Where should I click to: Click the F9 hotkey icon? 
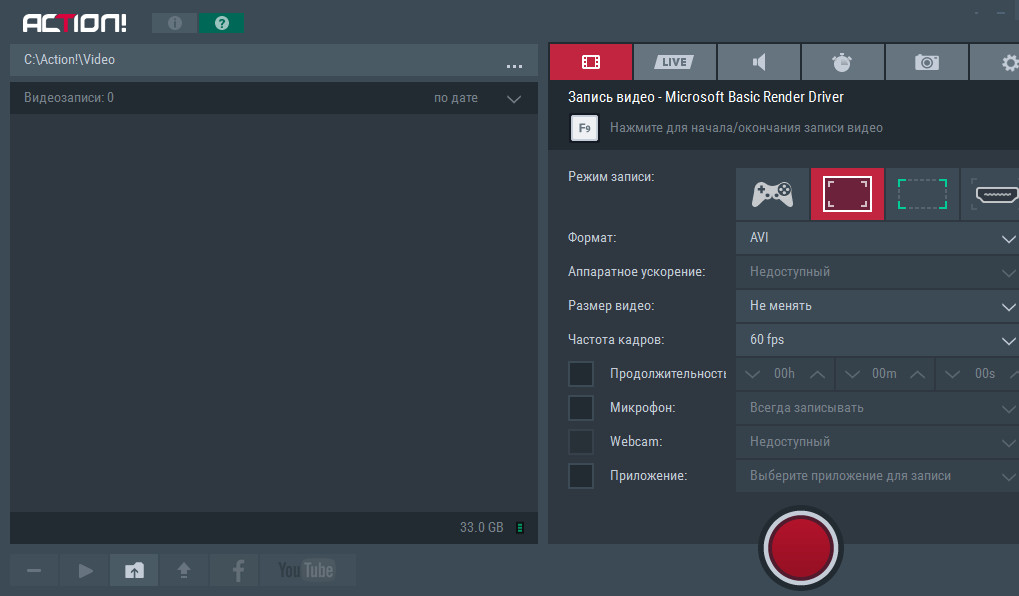click(x=583, y=128)
